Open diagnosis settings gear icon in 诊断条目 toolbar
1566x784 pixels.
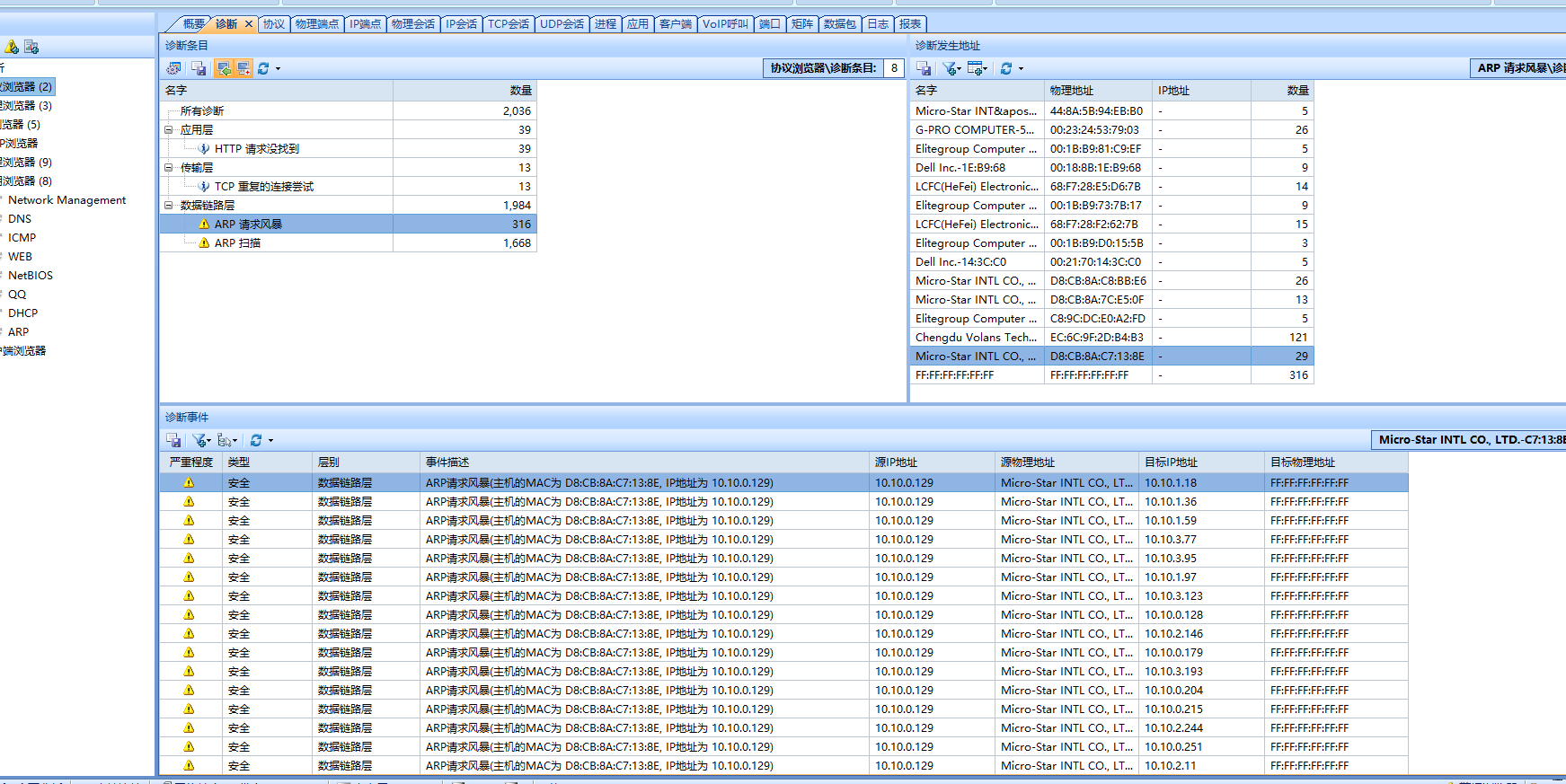[x=174, y=68]
